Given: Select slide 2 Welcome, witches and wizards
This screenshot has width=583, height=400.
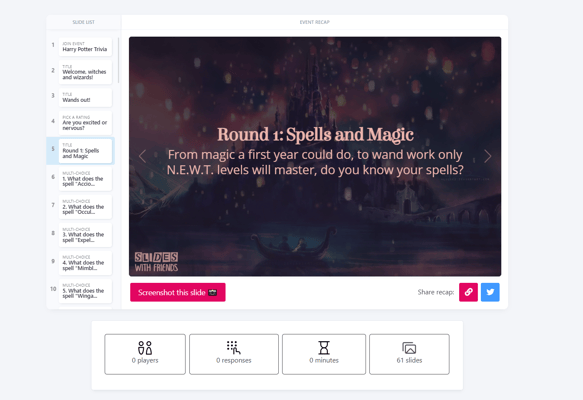Looking at the screenshot, I should pos(85,72).
